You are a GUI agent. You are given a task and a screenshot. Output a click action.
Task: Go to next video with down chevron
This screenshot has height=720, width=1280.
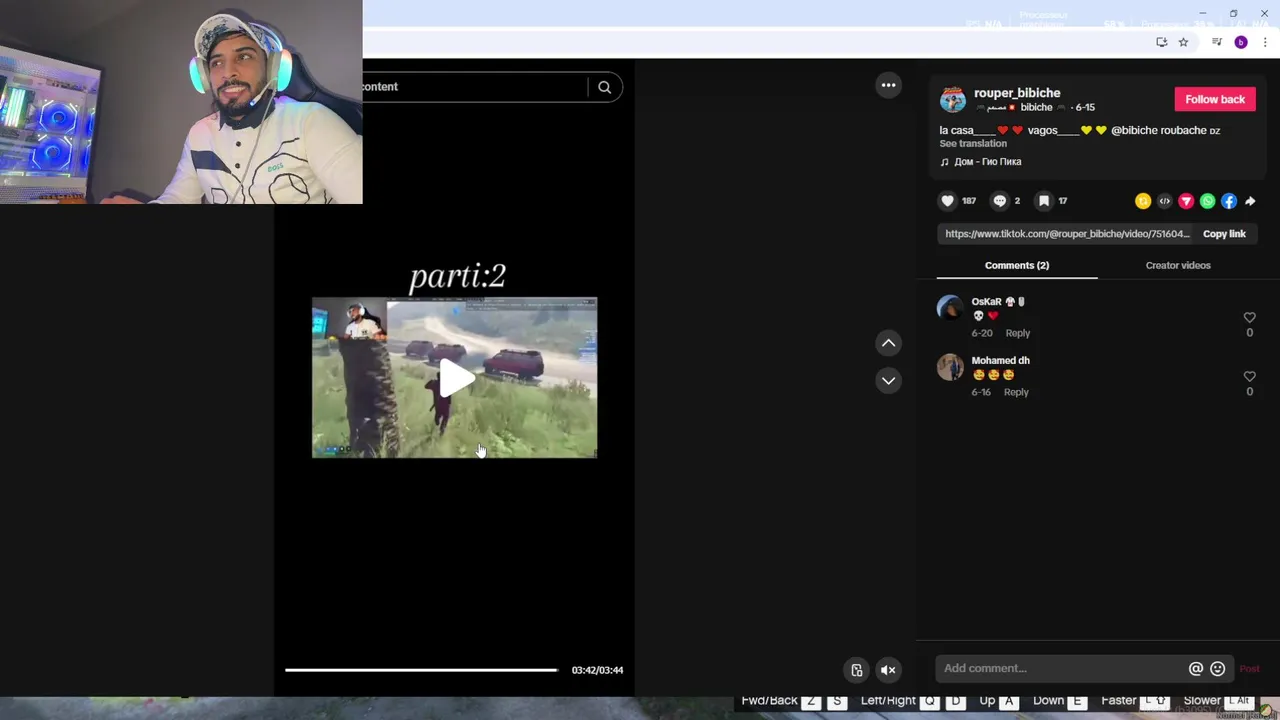[x=888, y=380]
